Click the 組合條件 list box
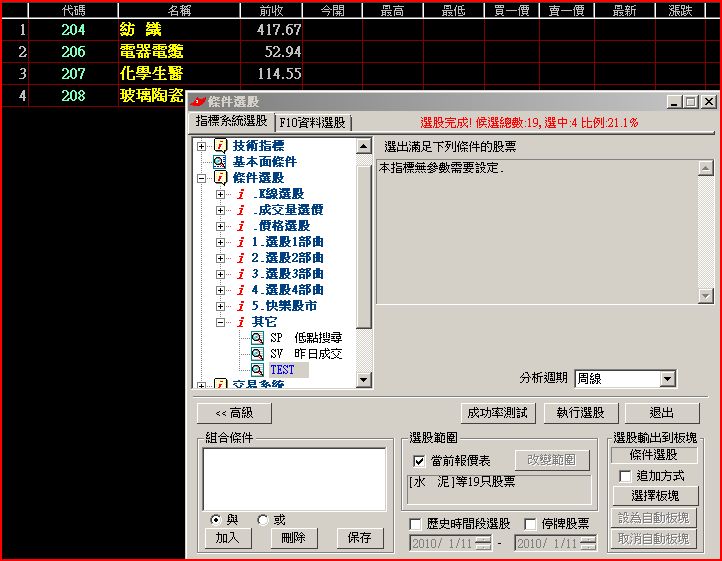Viewport: 722px width, 561px height. [293, 478]
